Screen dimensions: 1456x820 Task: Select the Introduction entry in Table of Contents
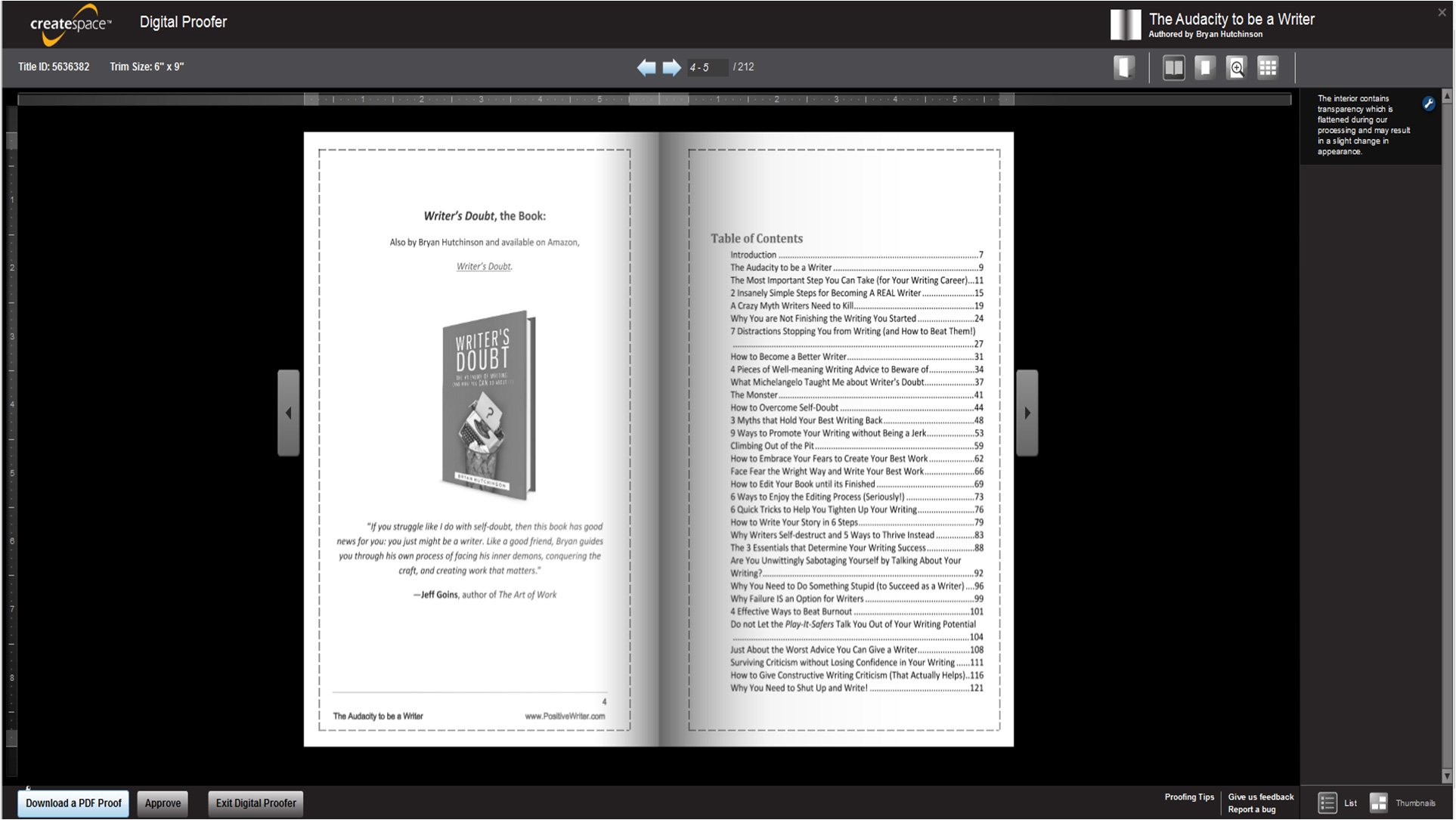(x=857, y=255)
